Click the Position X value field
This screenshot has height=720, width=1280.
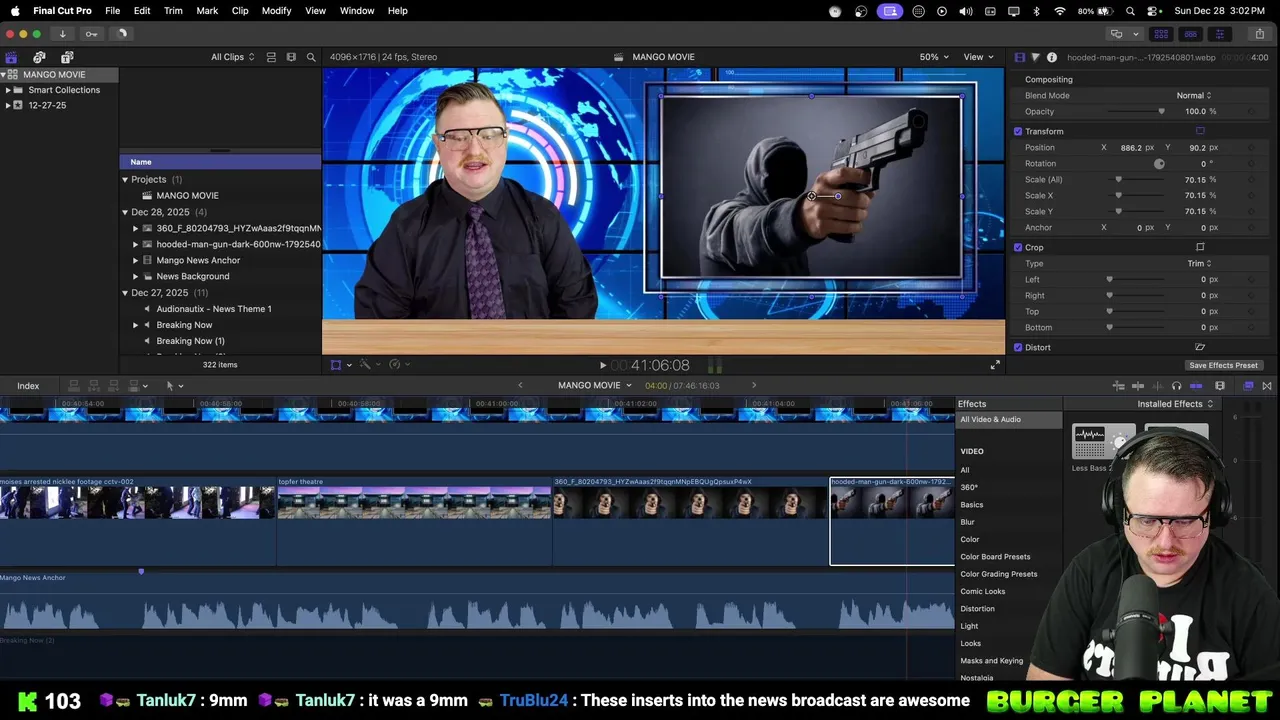(1131, 147)
